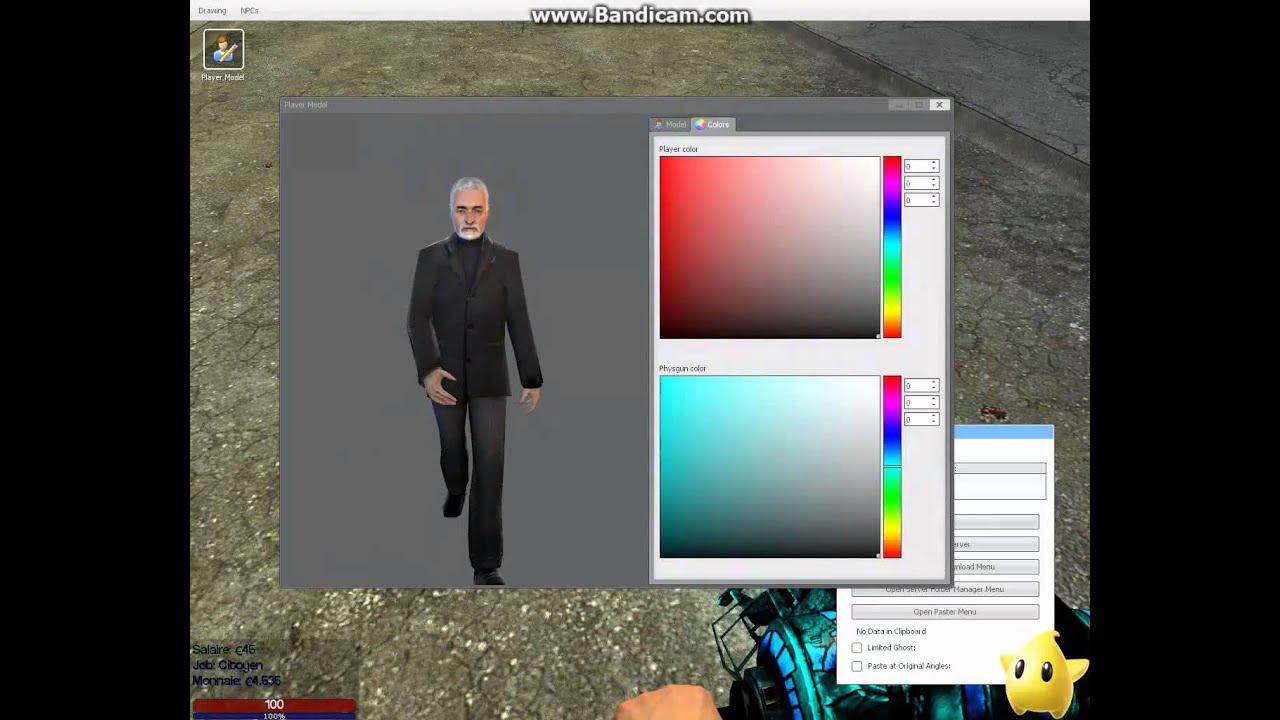The height and width of the screenshot is (720, 1280).
Task: Click the Player color label
Action: click(678, 149)
